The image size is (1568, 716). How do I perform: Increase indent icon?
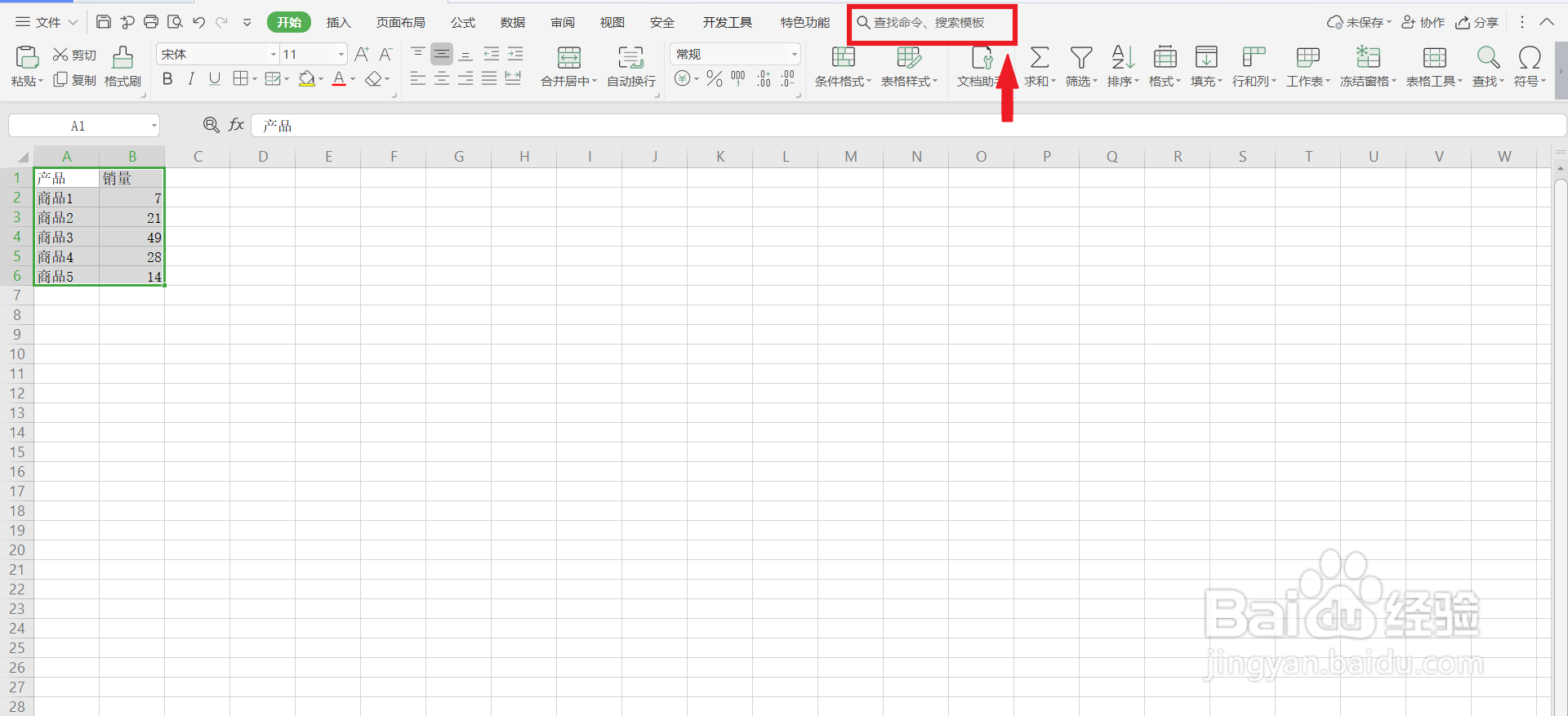click(x=515, y=54)
